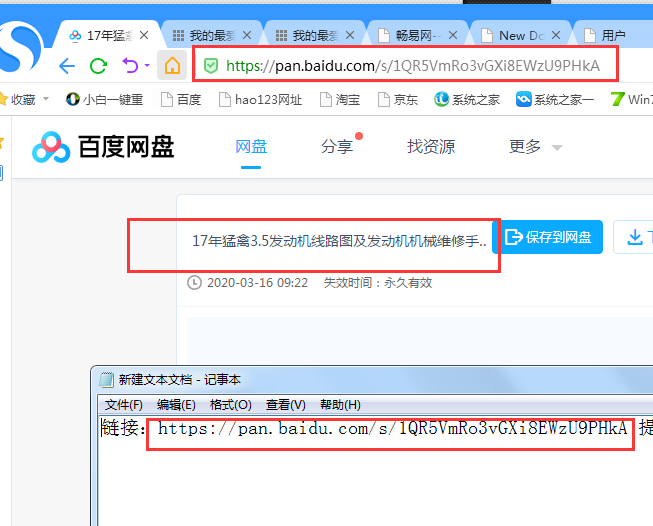
Task: Open Notepad 文件(F) menu
Action: point(123,404)
